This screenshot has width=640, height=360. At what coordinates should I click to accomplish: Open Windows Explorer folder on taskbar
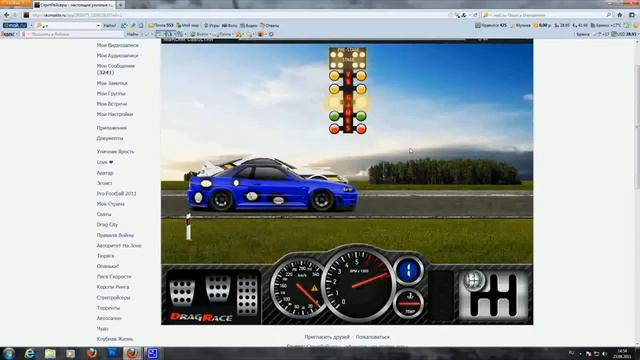(50, 353)
